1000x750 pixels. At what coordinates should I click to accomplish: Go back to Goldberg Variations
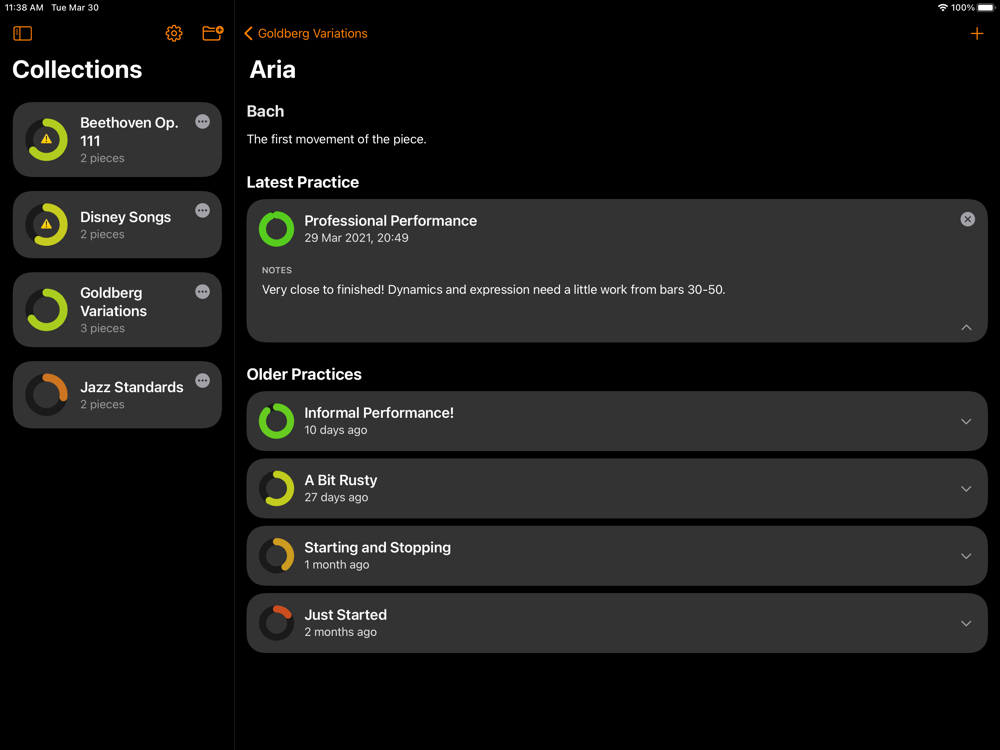click(305, 33)
